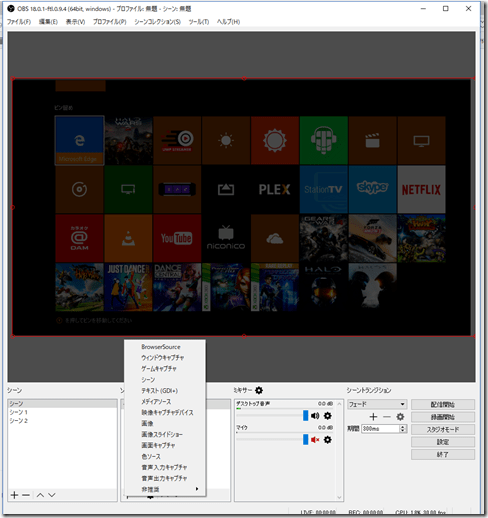Click the PLEX tile in the preview
The width and height of the screenshot is (488, 518).
(x=275, y=189)
